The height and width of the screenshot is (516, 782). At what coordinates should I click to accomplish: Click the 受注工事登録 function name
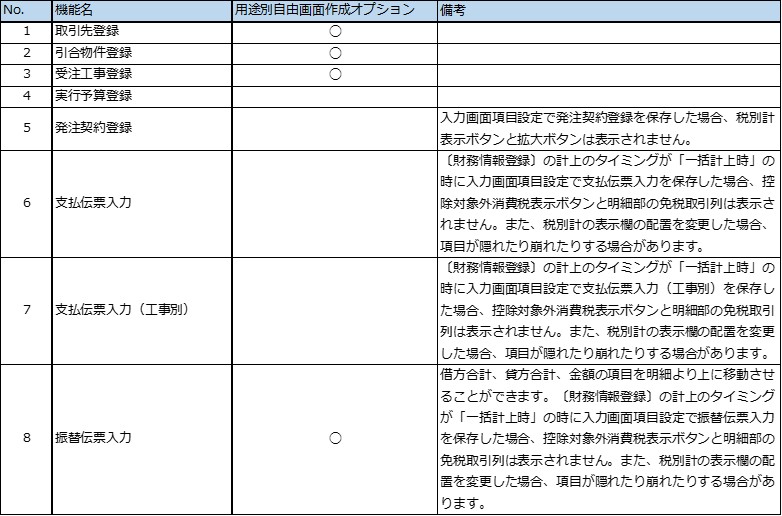click(x=93, y=74)
